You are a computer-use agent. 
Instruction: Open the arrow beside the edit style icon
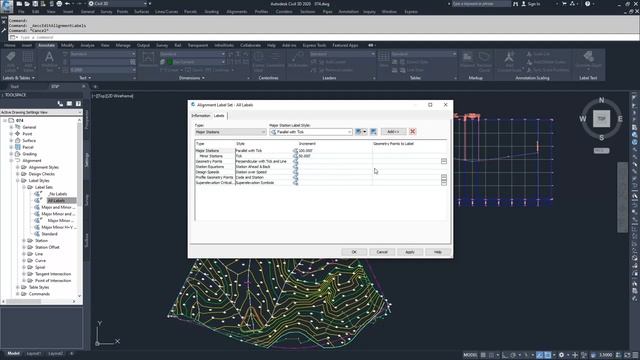pyautogui.click(x=364, y=131)
